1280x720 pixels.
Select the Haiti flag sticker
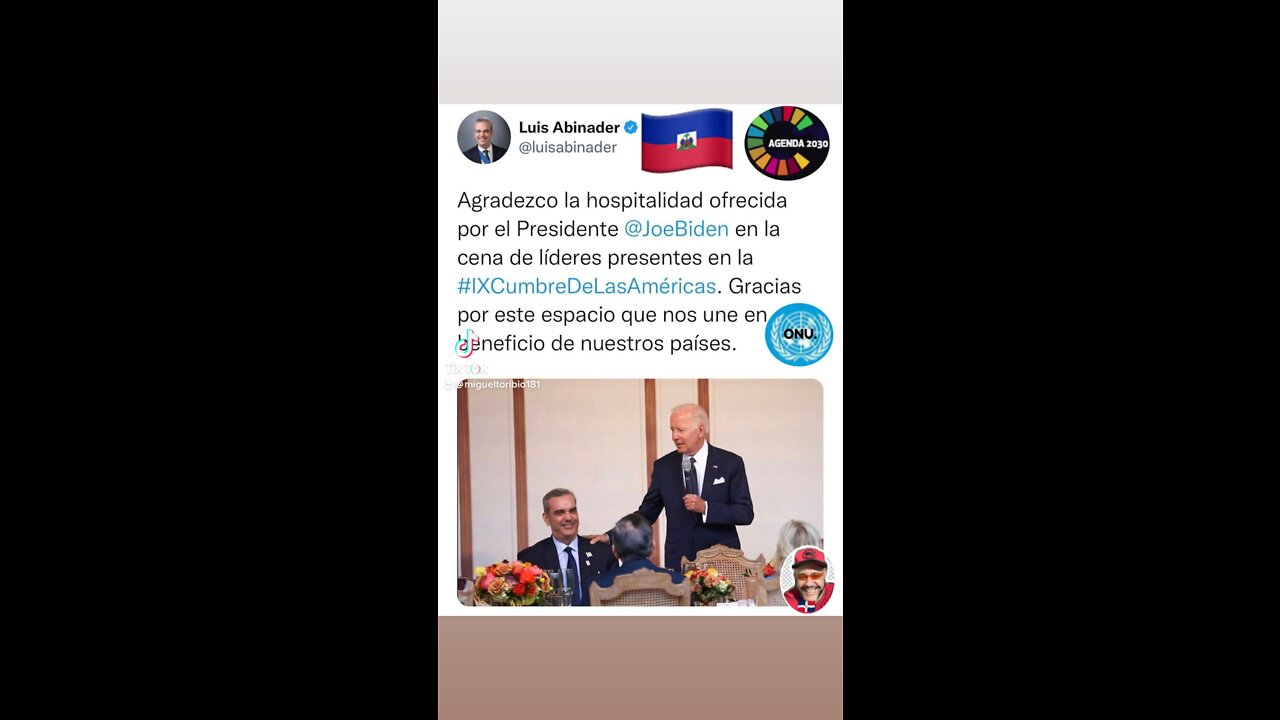pos(687,141)
